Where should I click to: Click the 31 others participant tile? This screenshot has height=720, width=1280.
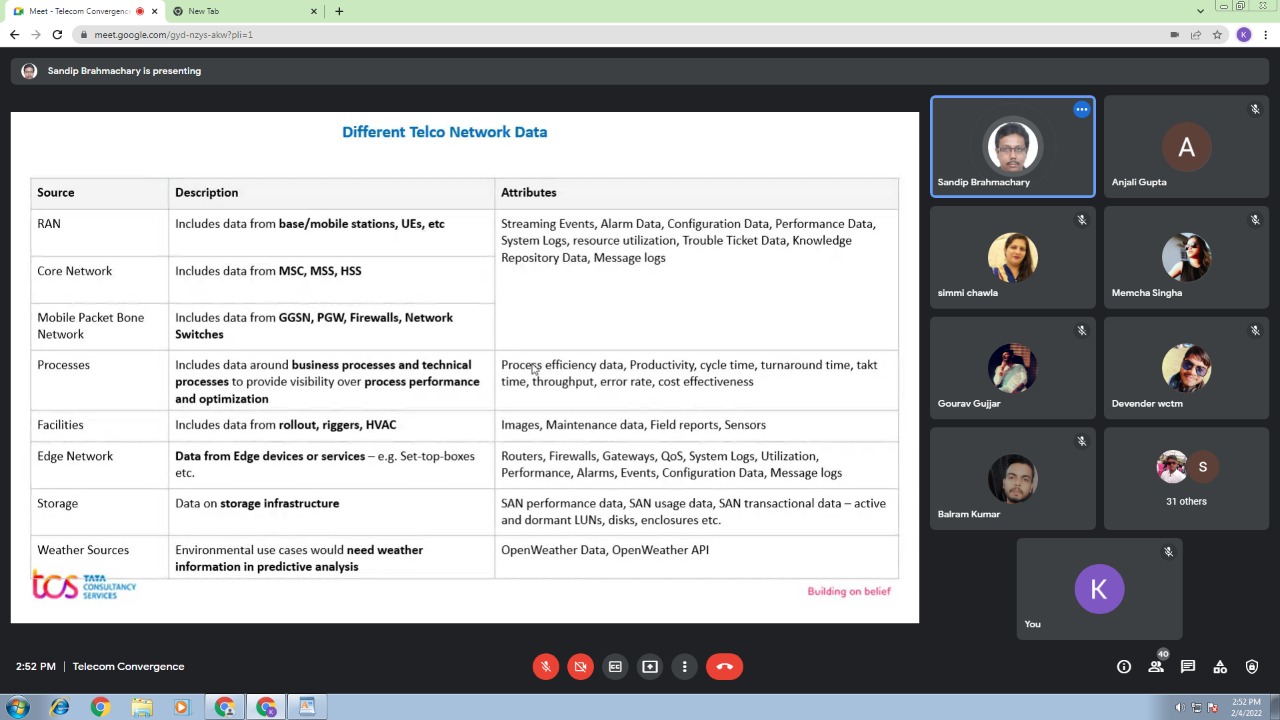click(x=1186, y=479)
